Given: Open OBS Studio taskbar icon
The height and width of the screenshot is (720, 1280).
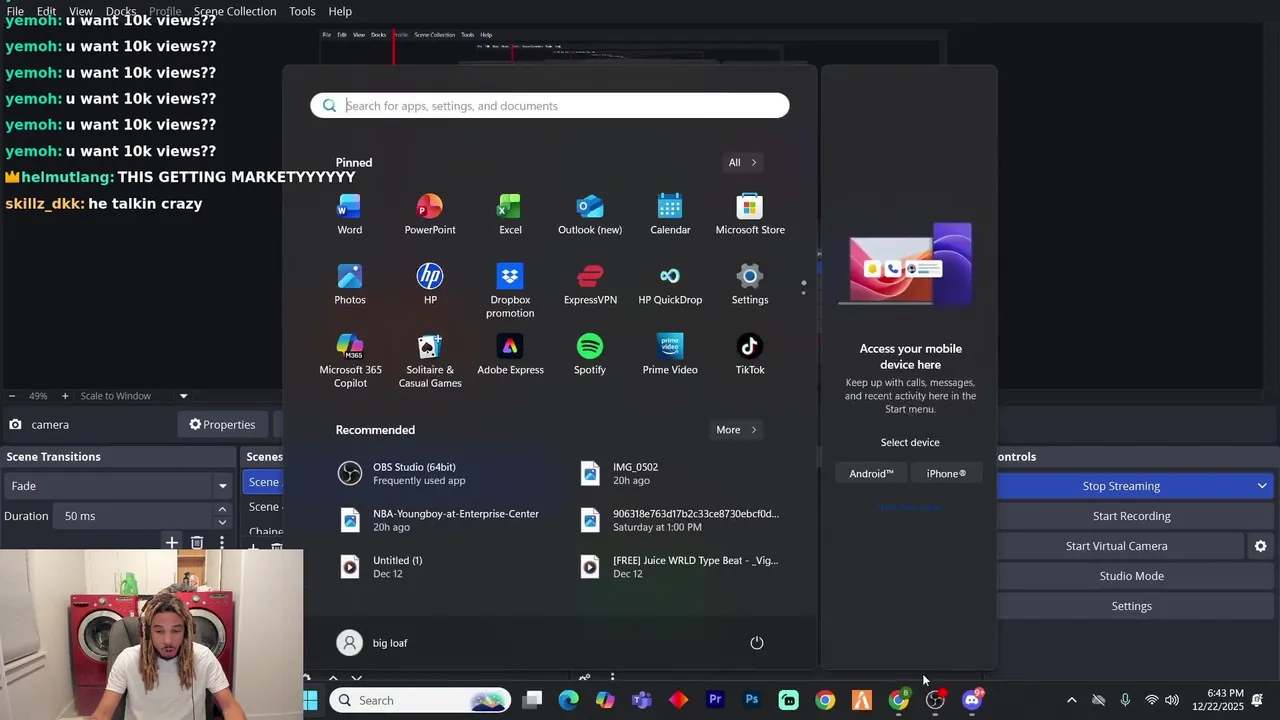Looking at the screenshot, I should click(x=935, y=700).
